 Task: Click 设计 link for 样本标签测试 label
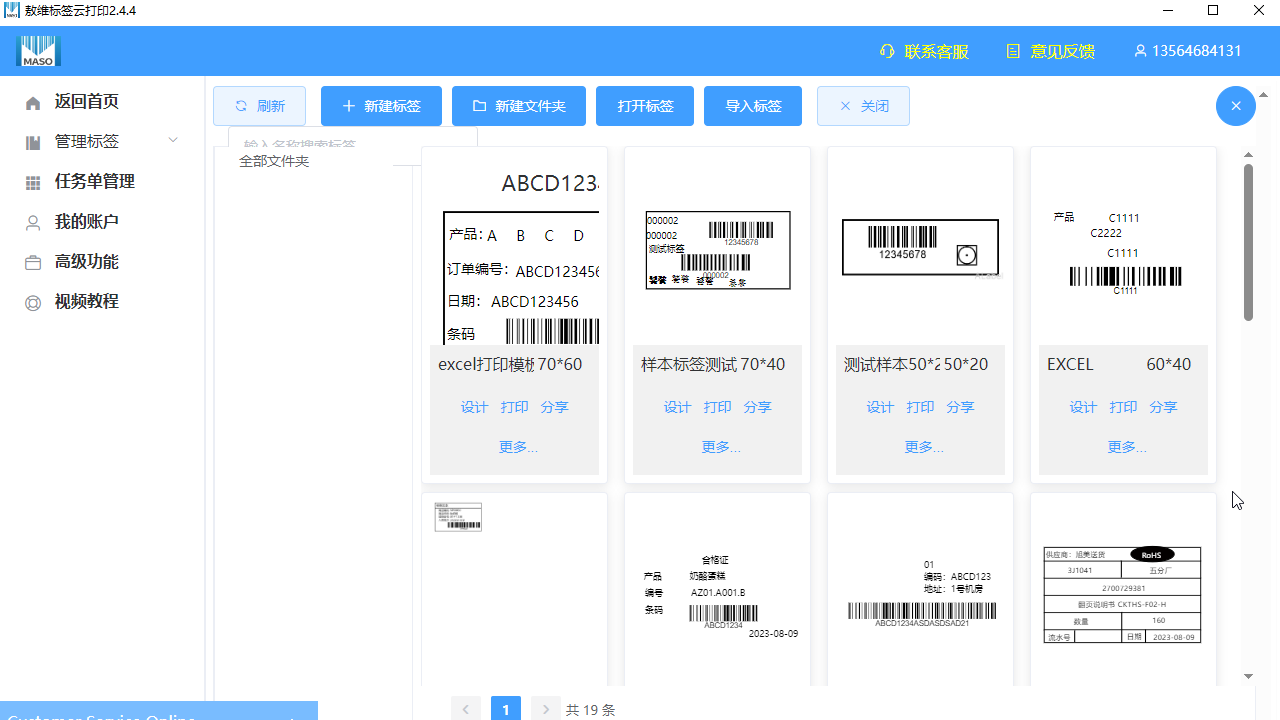[x=677, y=407]
